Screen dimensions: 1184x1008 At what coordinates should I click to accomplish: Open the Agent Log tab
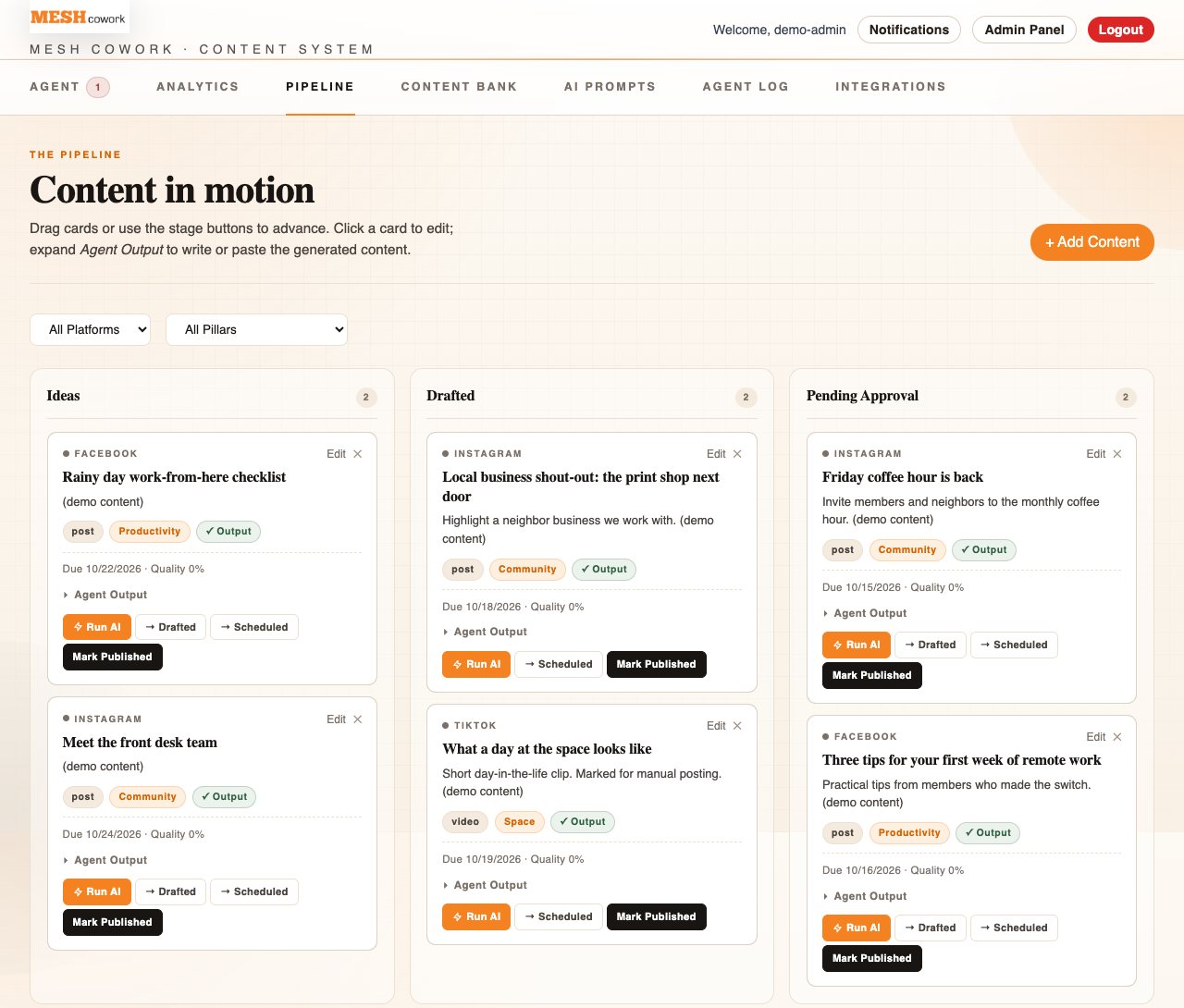(746, 87)
